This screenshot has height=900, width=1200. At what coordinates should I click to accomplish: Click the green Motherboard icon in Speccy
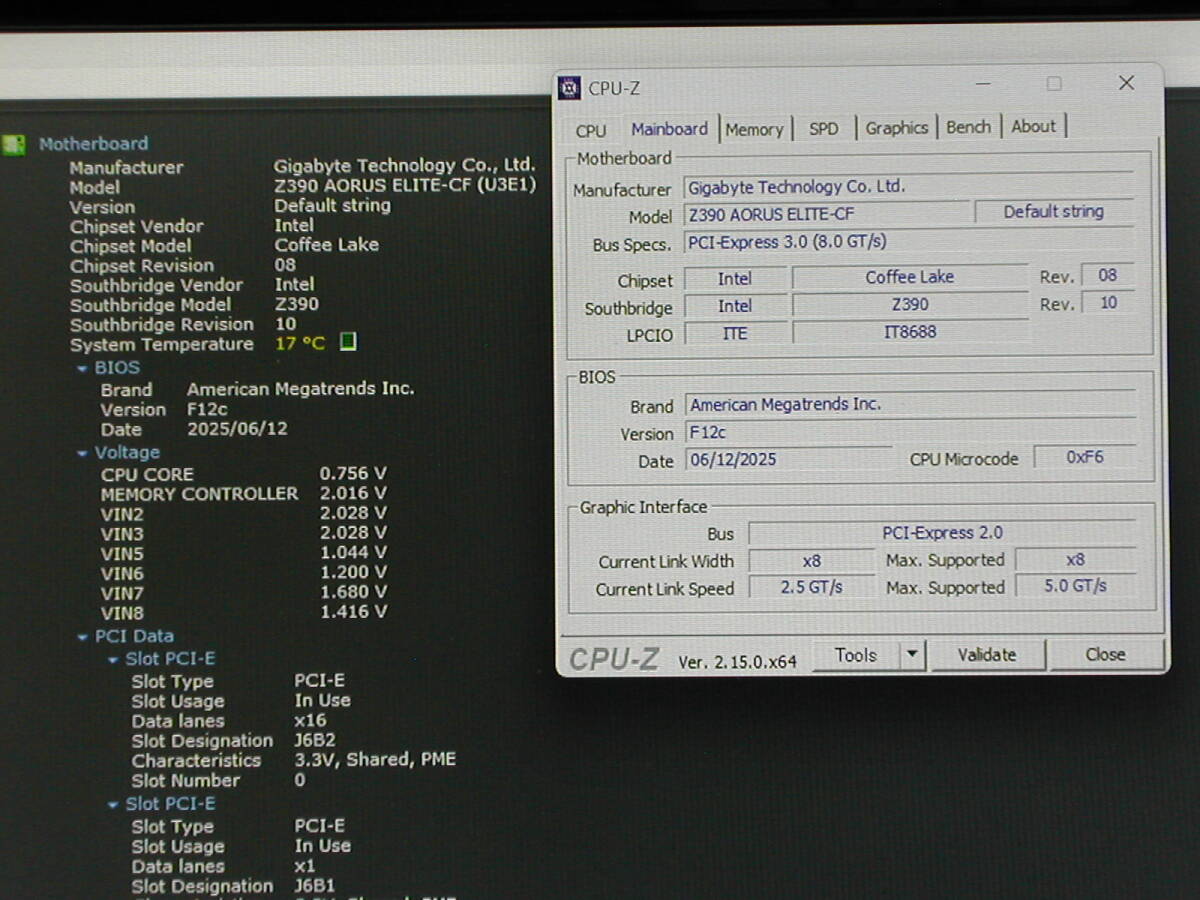14,144
